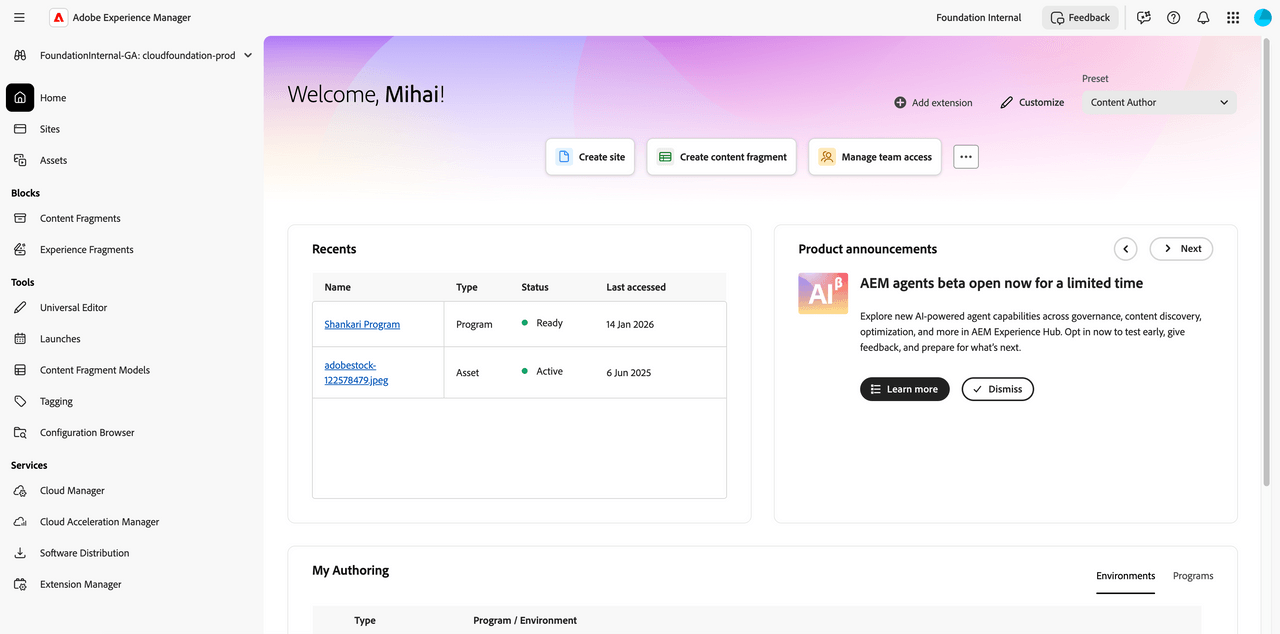Image resolution: width=1280 pixels, height=634 pixels.
Task: Click the user profile avatar
Action: tap(1262, 17)
